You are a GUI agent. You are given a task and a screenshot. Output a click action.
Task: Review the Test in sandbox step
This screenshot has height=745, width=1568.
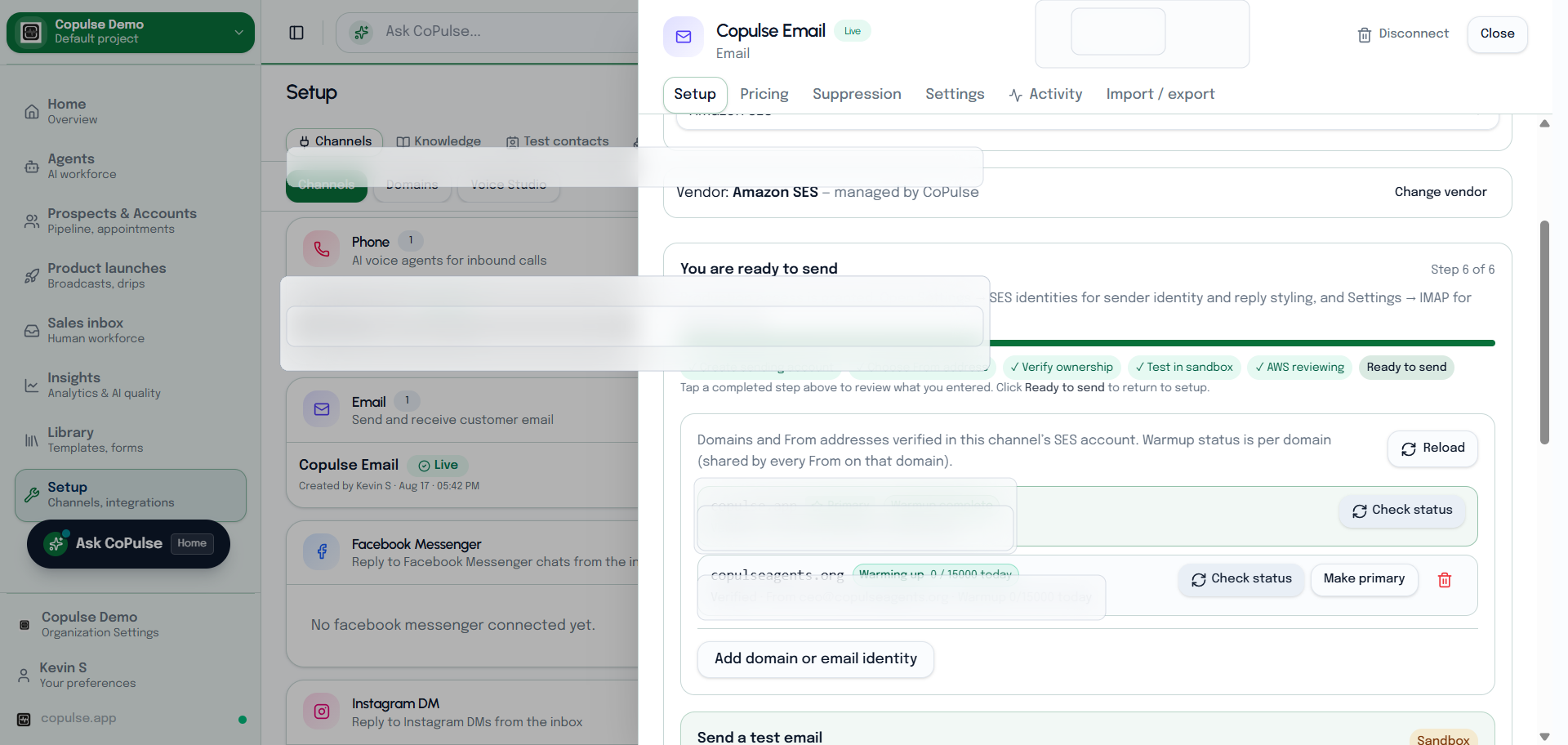1184,368
